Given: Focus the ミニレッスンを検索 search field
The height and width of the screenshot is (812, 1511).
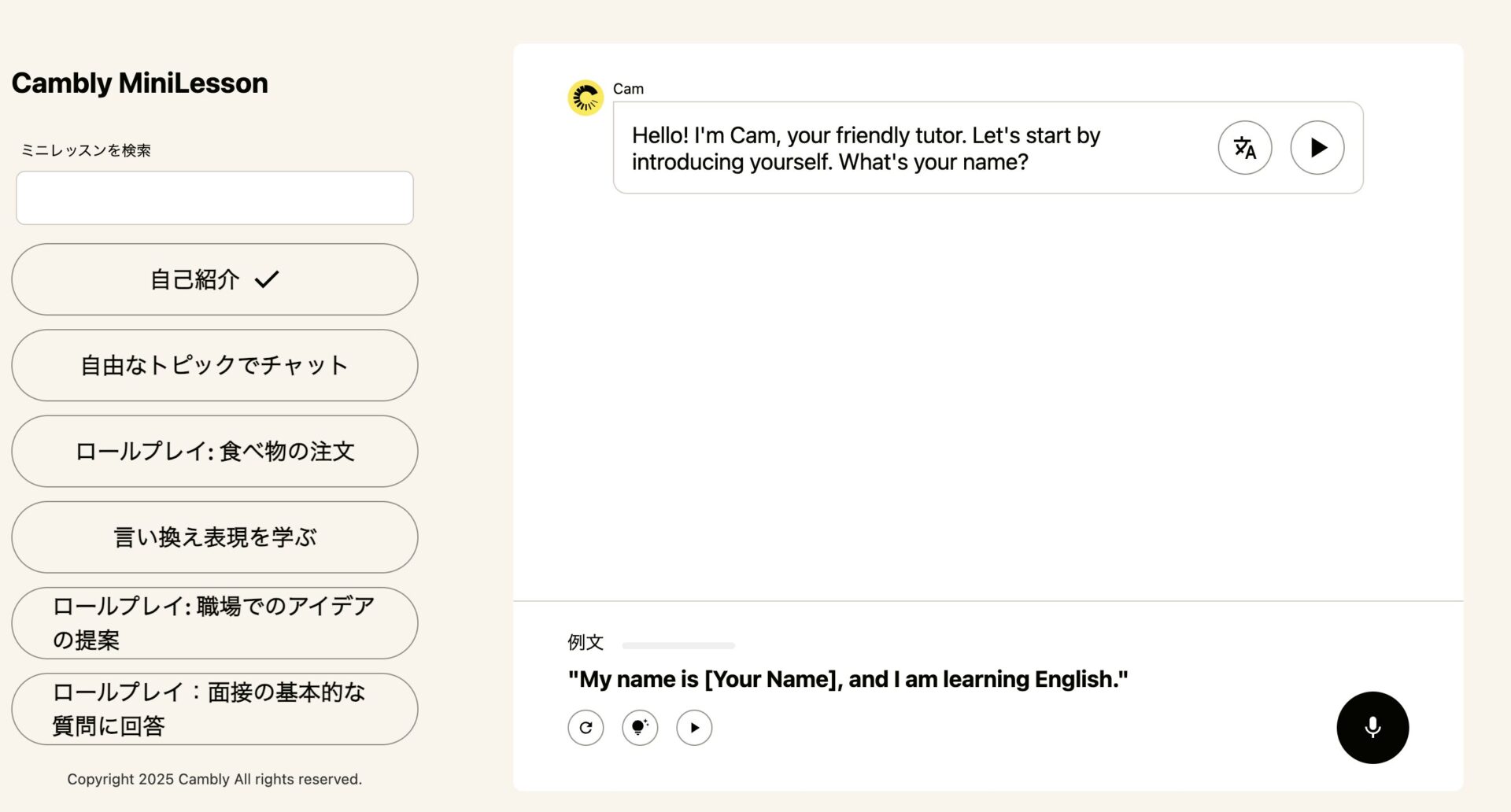Looking at the screenshot, I should point(215,198).
